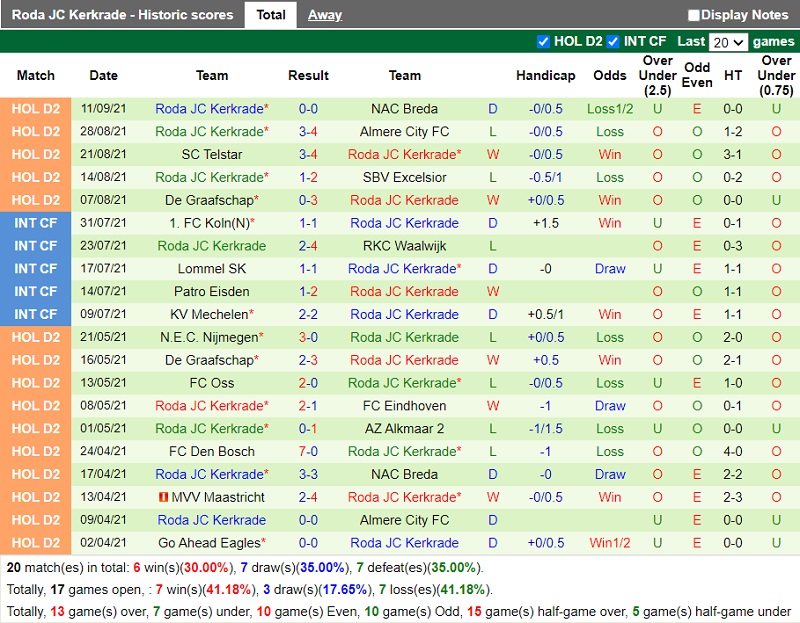
Task: Click the Odd Even column header
Action: click(697, 75)
